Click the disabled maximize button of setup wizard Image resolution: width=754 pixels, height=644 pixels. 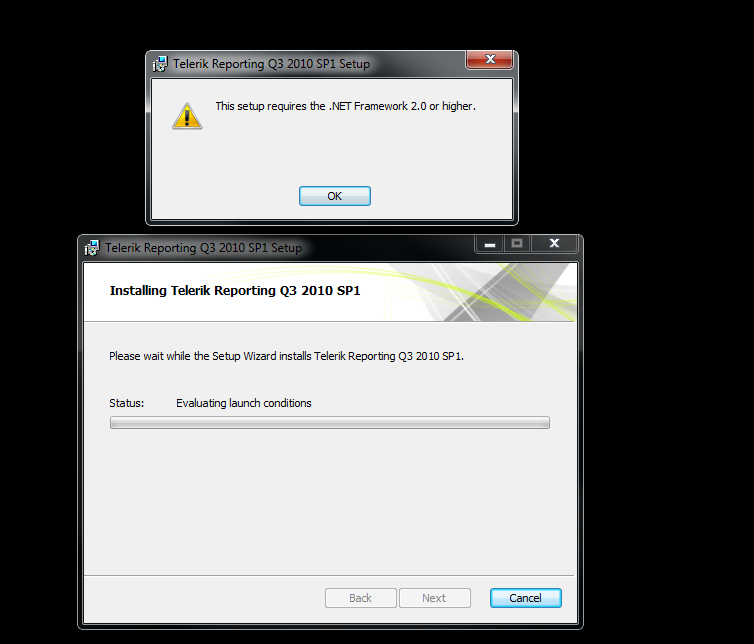517,243
